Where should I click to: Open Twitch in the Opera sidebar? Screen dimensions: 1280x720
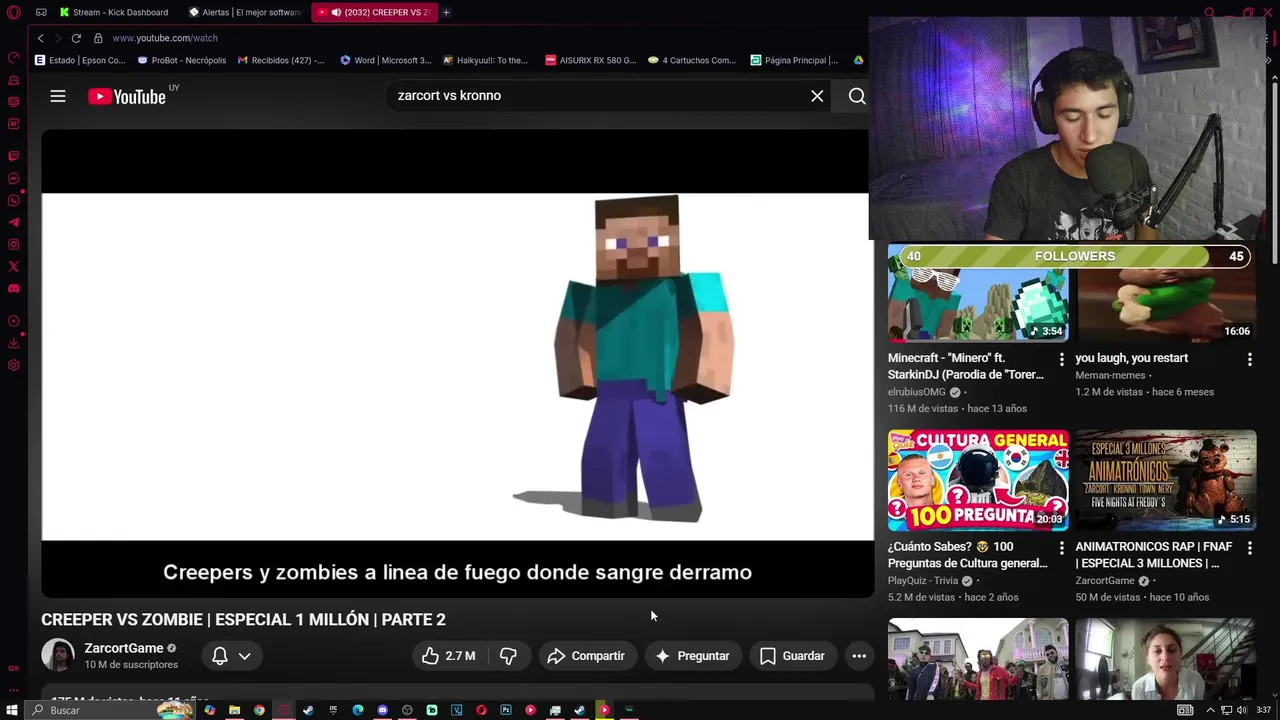(x=13, y=156)
